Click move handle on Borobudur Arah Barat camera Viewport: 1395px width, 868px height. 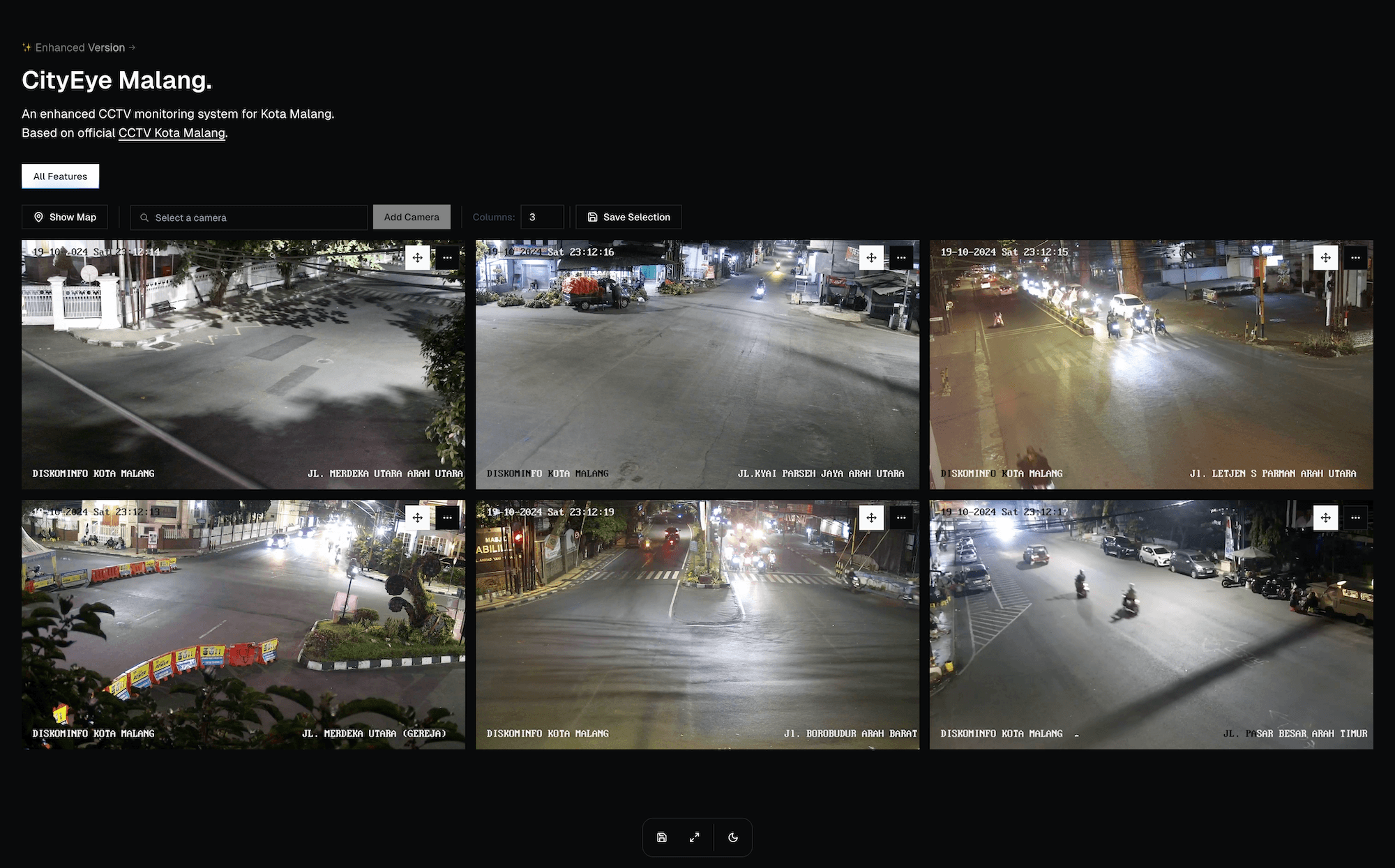pos(871,517)
